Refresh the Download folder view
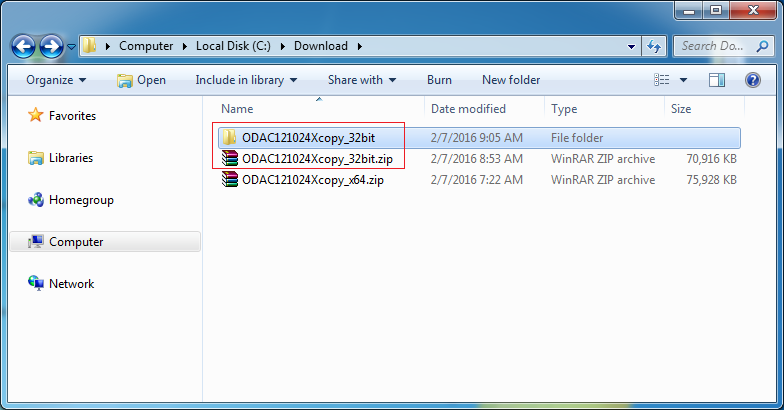This screenshot has height=410, width=784. tap(654, 46)
